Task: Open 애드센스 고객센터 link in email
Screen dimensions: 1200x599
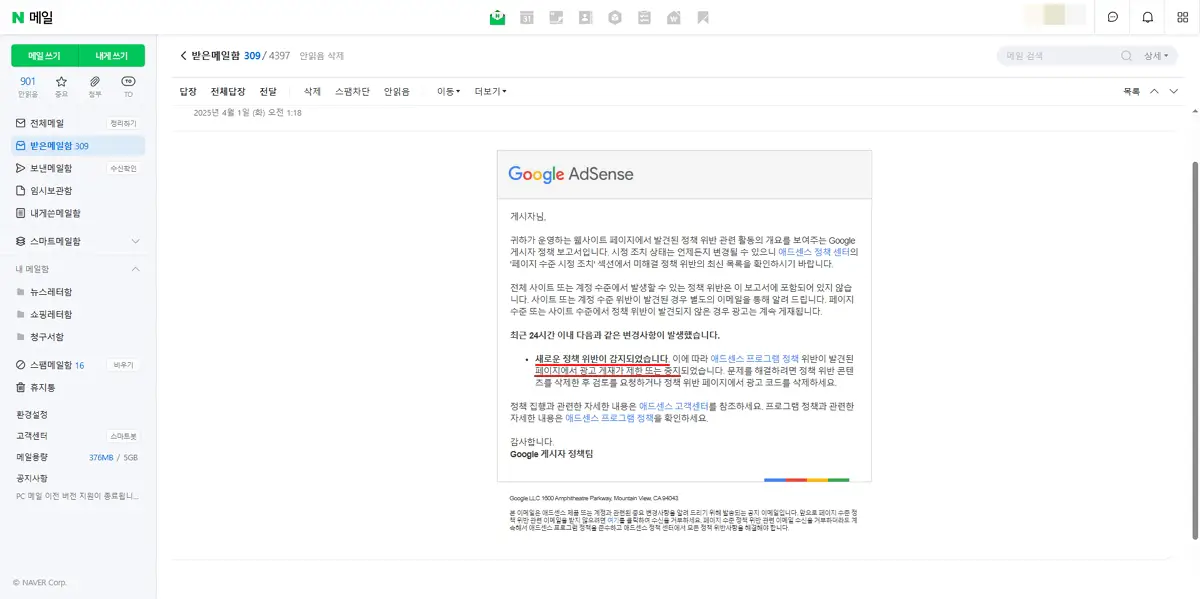Action: tap(674, 406)
